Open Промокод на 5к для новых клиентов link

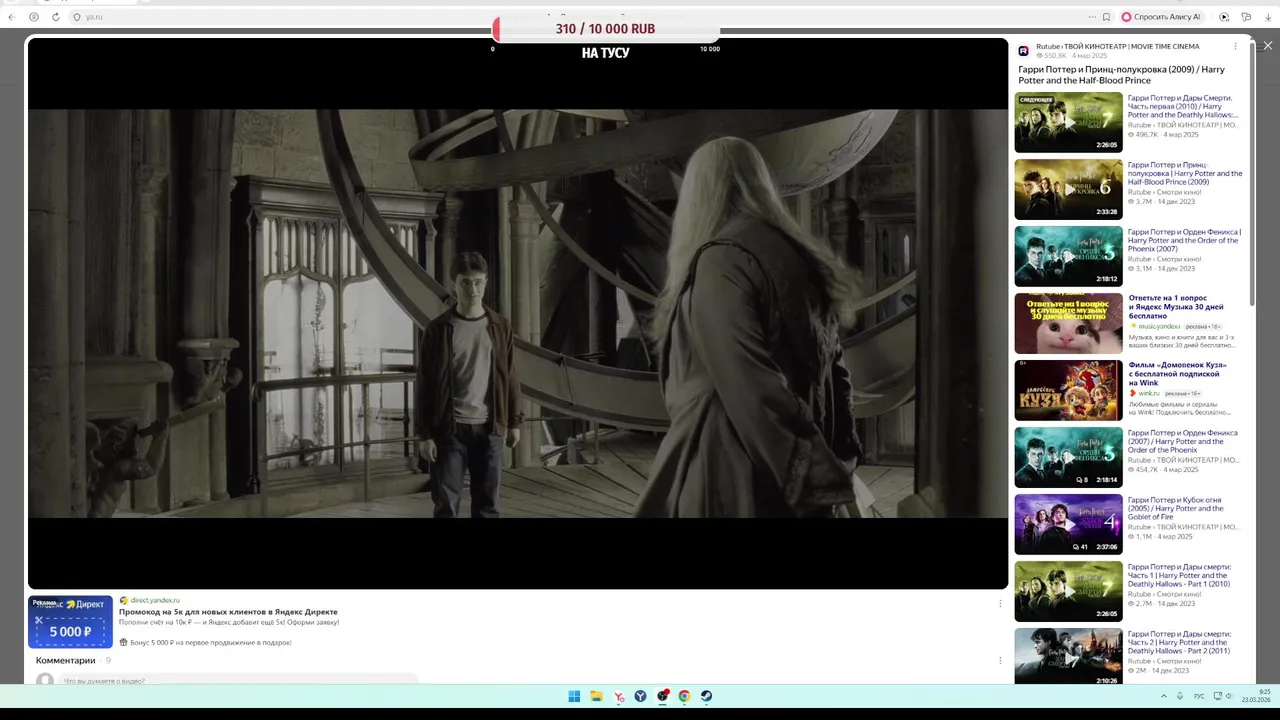(x=228, y=612)
